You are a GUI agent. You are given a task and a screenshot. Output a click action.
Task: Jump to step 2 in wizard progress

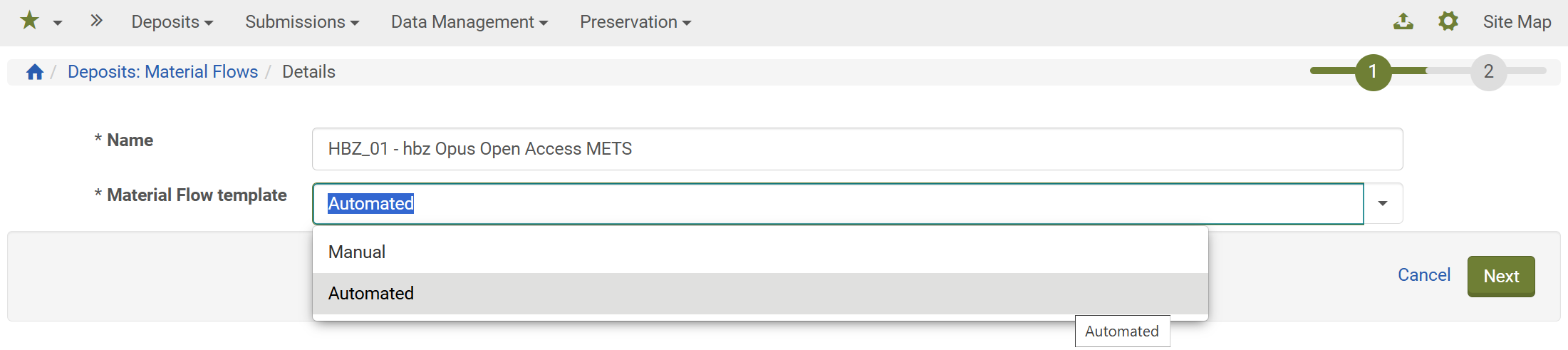[1488, 72]
